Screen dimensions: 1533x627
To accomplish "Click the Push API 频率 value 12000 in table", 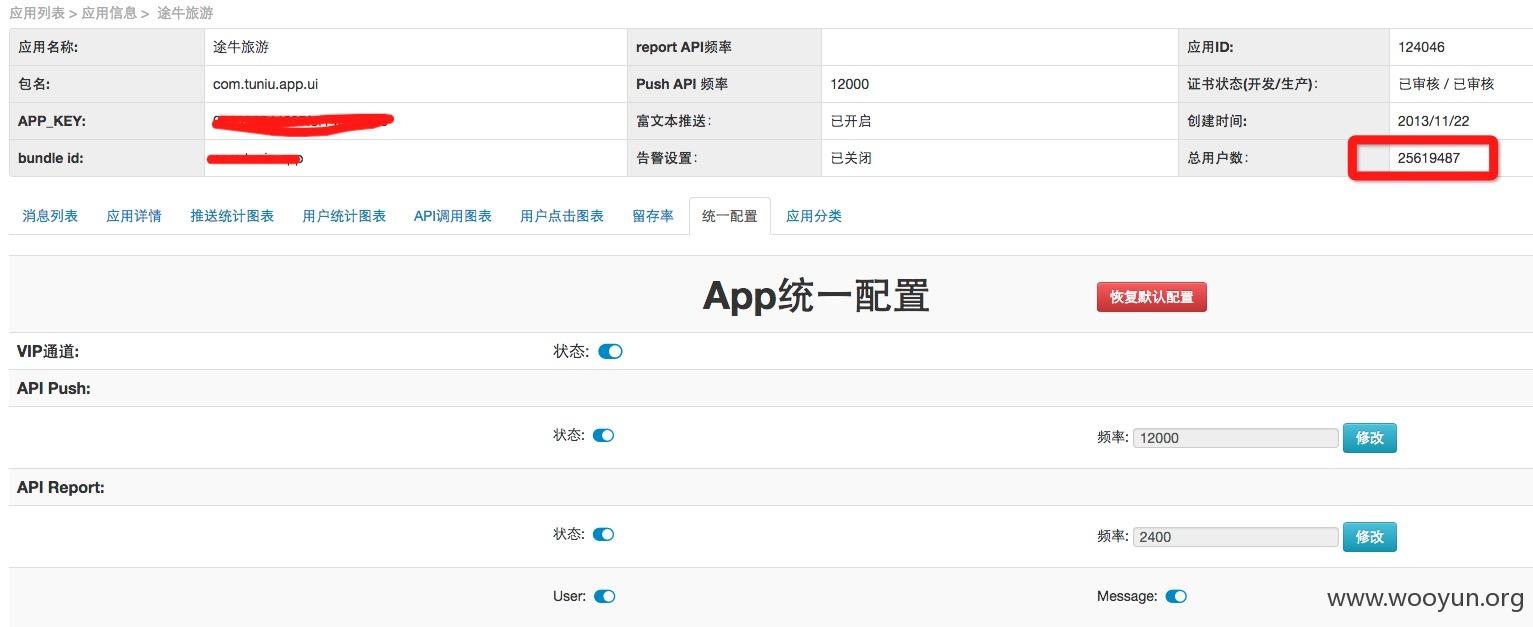I will (850, 84).
